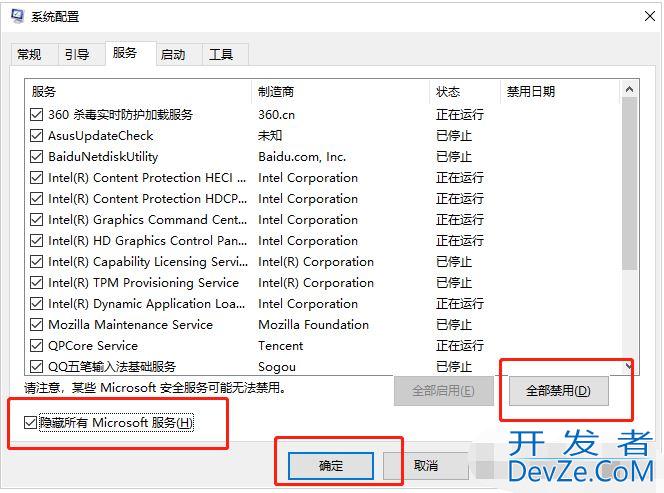Sort by the 禁用日期 column header
The height and width of the screenshot is (493, 664).
[561, 91]
